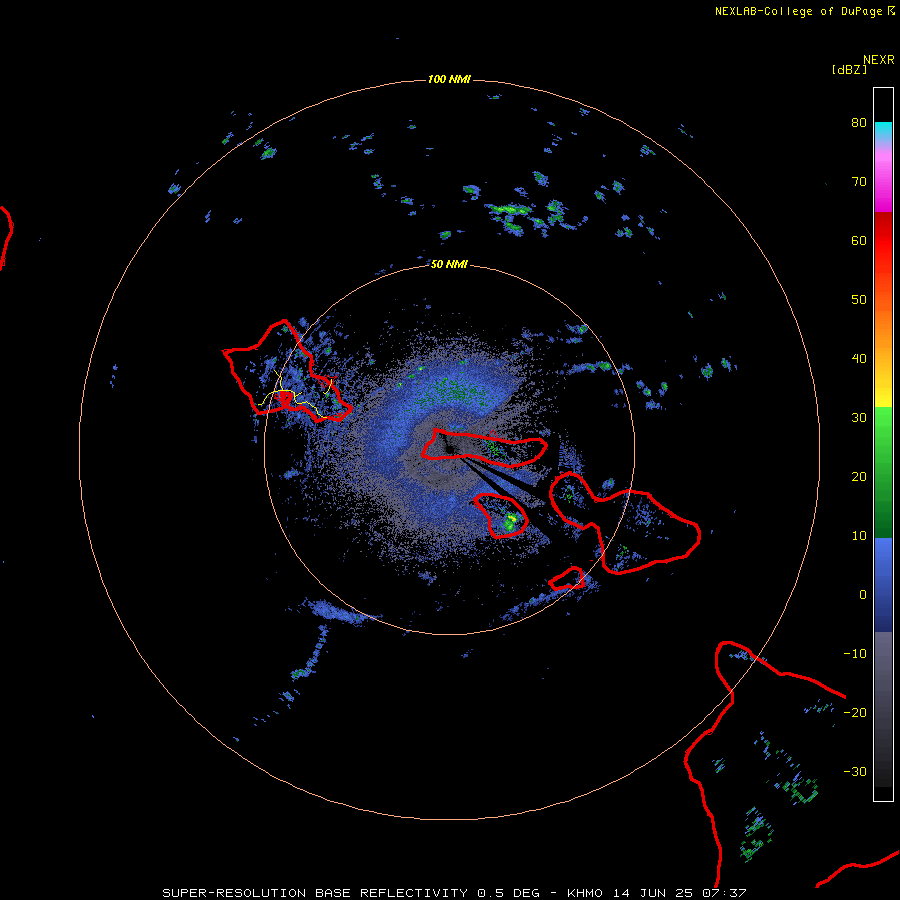Screen dimensions: 900x900
Task: Click the 60 value on the dBZ scale
Action: 859,240
